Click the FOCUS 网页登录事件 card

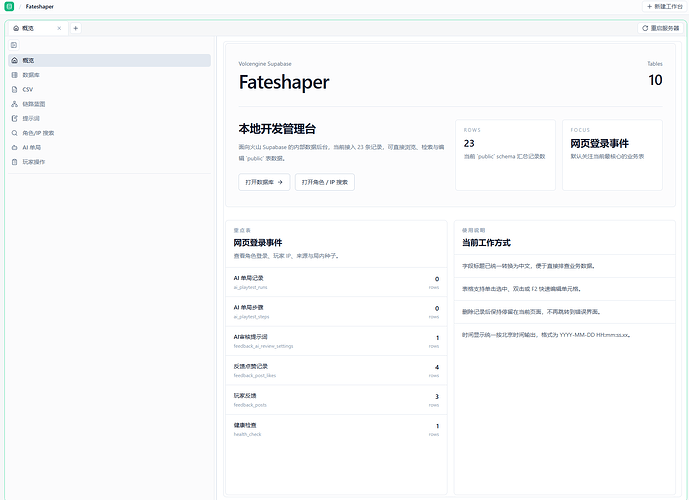tap(613, 155)
